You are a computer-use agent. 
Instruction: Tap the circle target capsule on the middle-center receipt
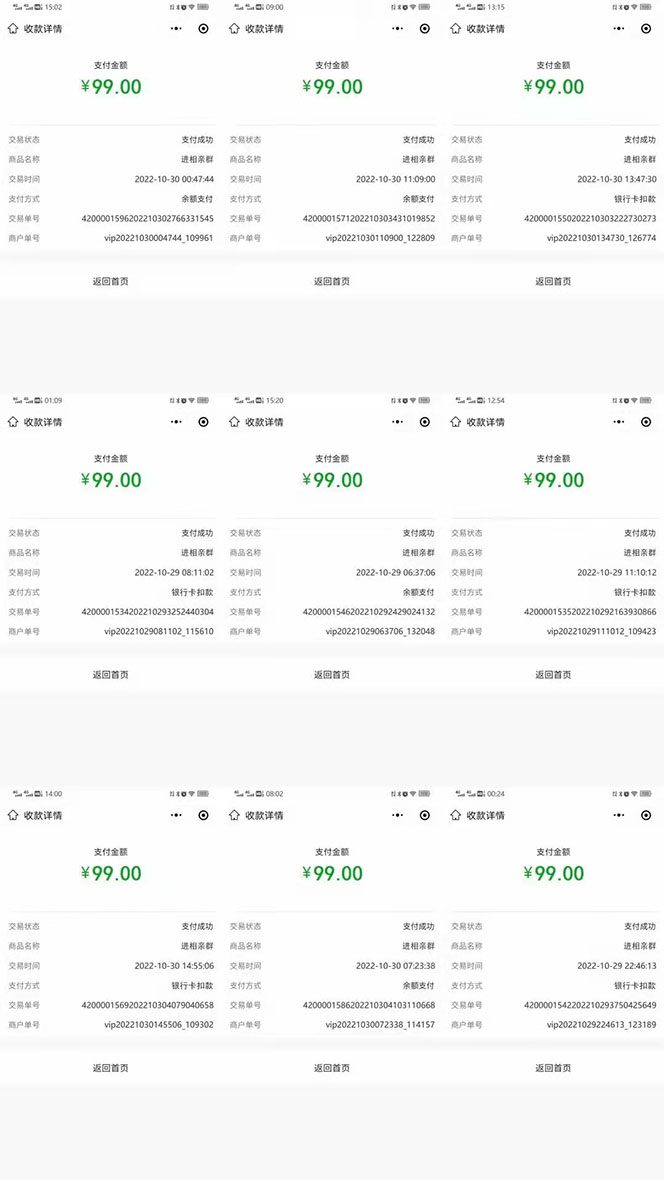tap(424, 421)
